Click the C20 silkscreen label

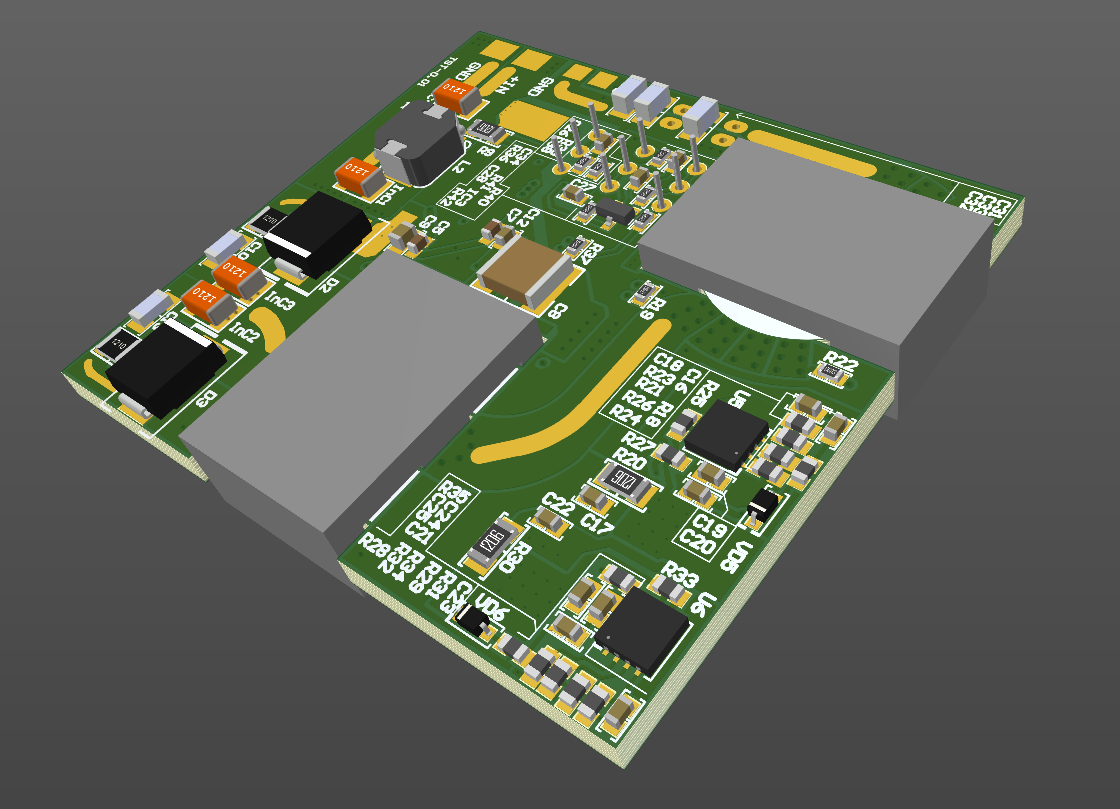[x=698, y=543]
